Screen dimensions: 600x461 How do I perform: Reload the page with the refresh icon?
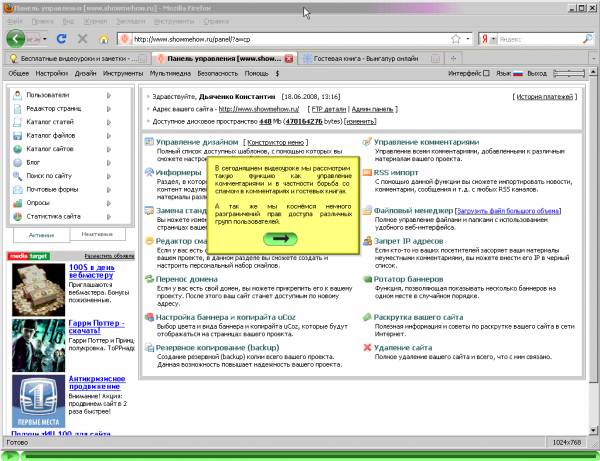61,39
